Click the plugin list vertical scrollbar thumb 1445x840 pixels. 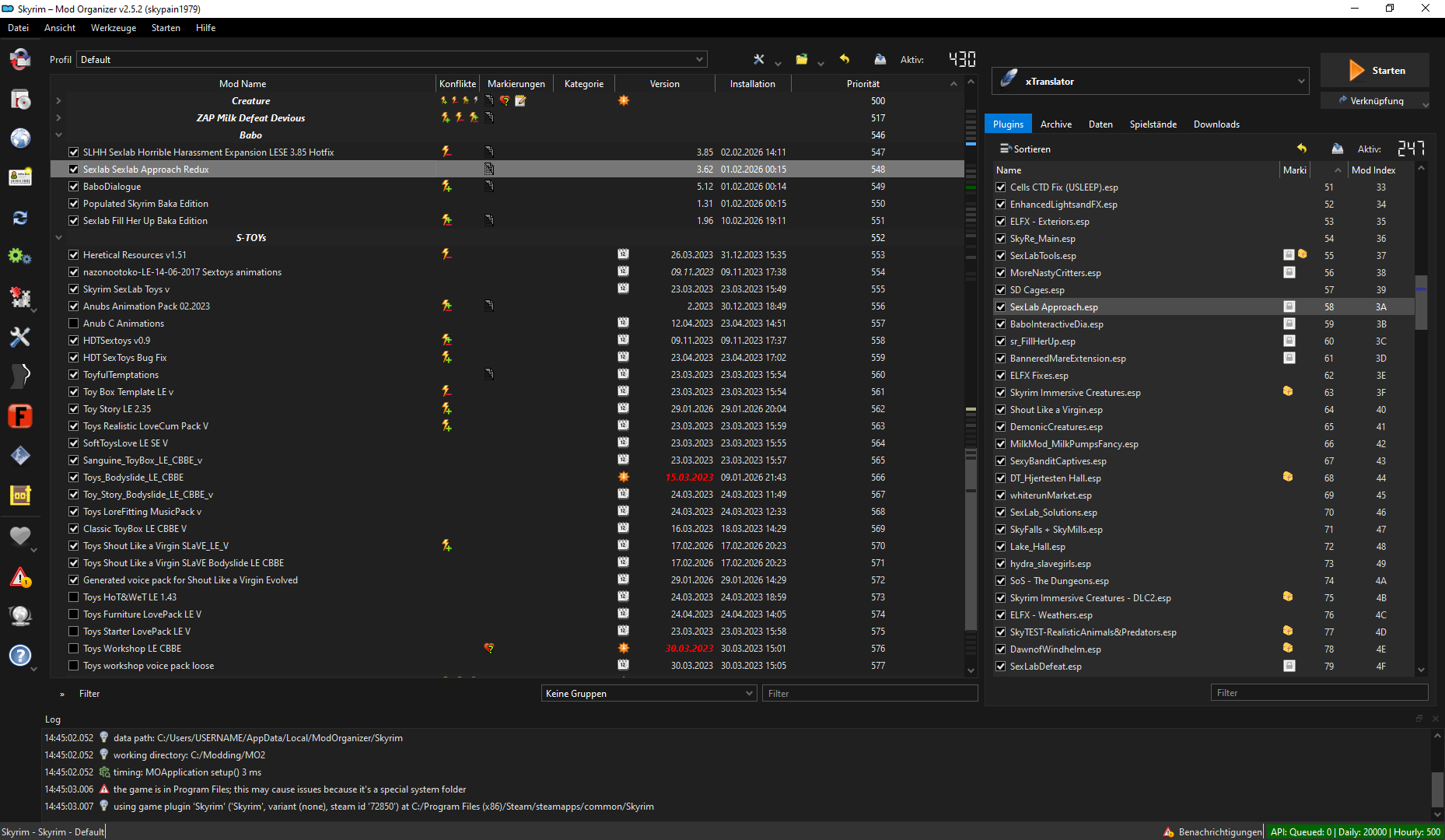[1421, 302]
